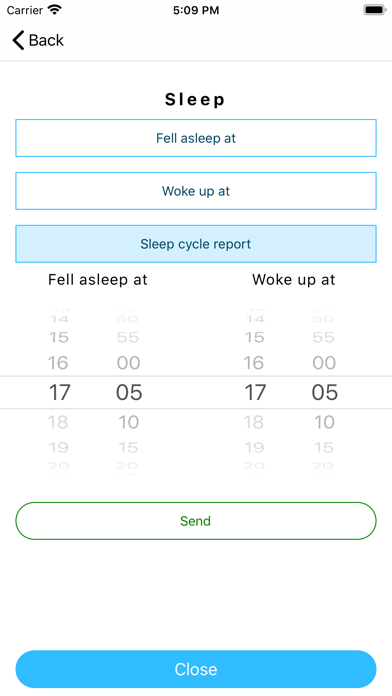Send the sleep report
This screenshot has width=392, height=696.
click(196, 521)
